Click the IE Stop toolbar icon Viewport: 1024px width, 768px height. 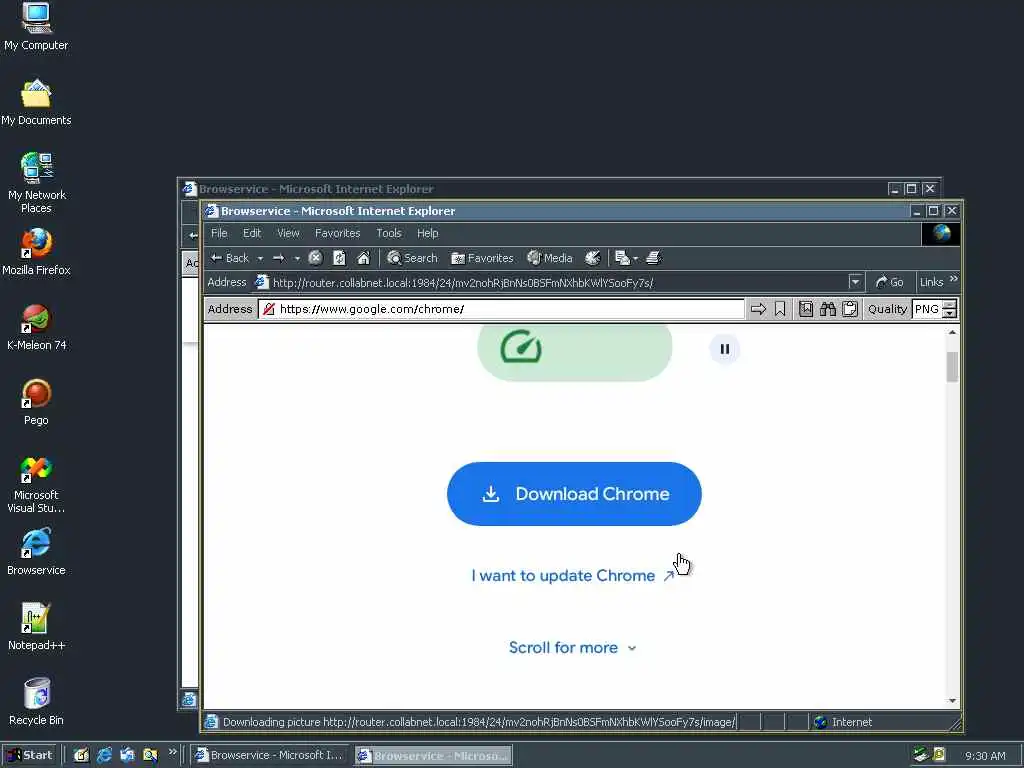(x=315, y=258)
